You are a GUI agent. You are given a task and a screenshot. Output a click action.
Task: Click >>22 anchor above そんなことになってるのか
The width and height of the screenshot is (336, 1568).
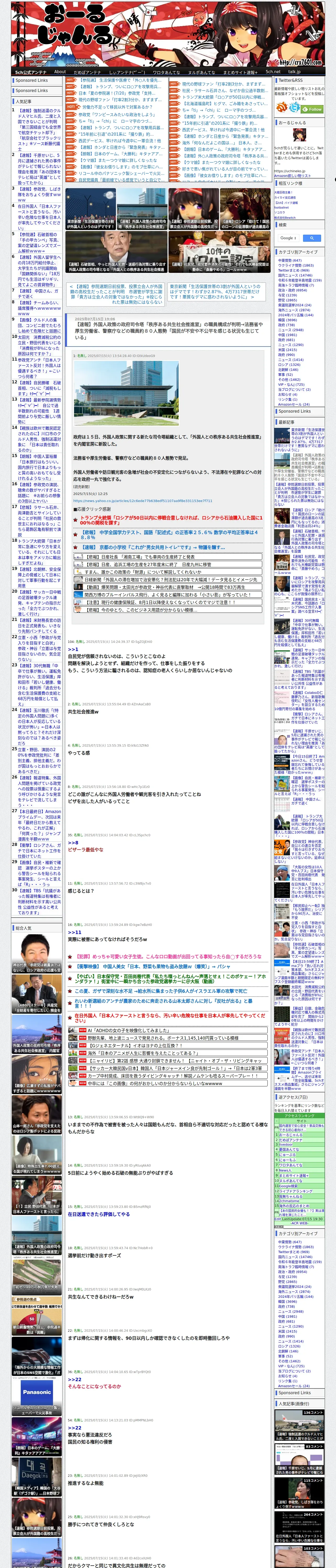(74, 1380)
